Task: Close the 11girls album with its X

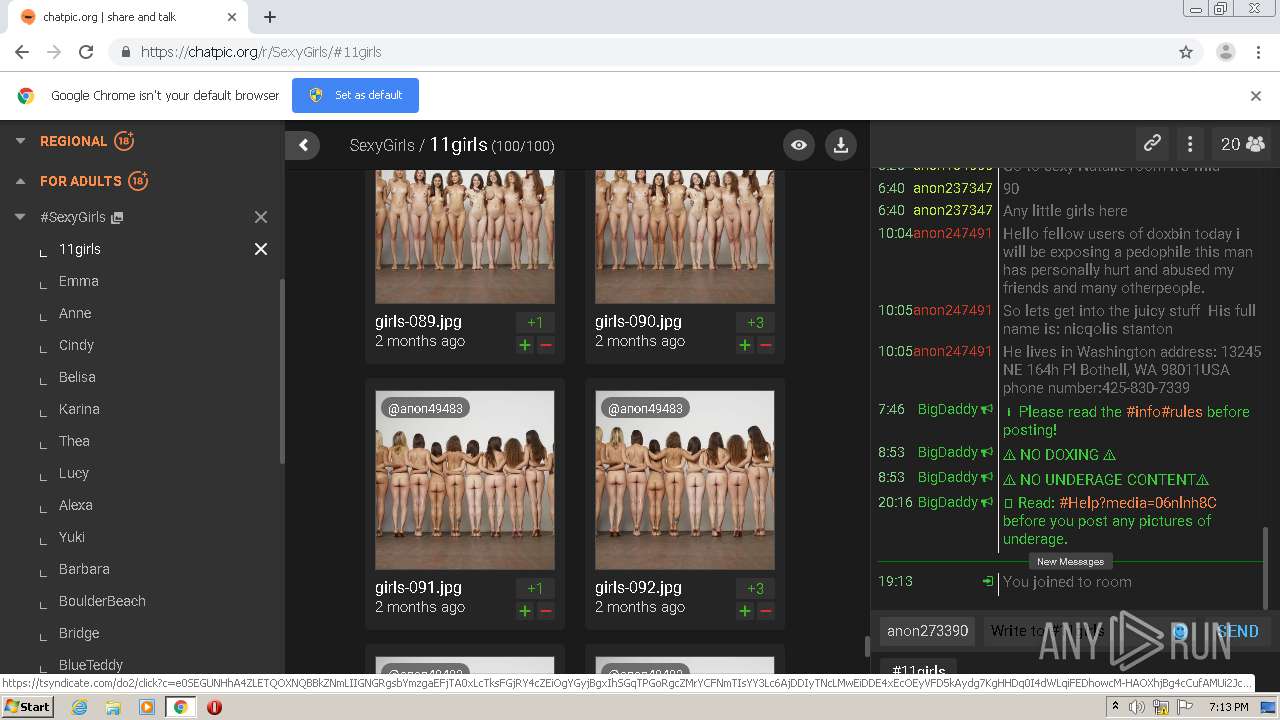Action: pyautogui.click(x=261, y=249)
